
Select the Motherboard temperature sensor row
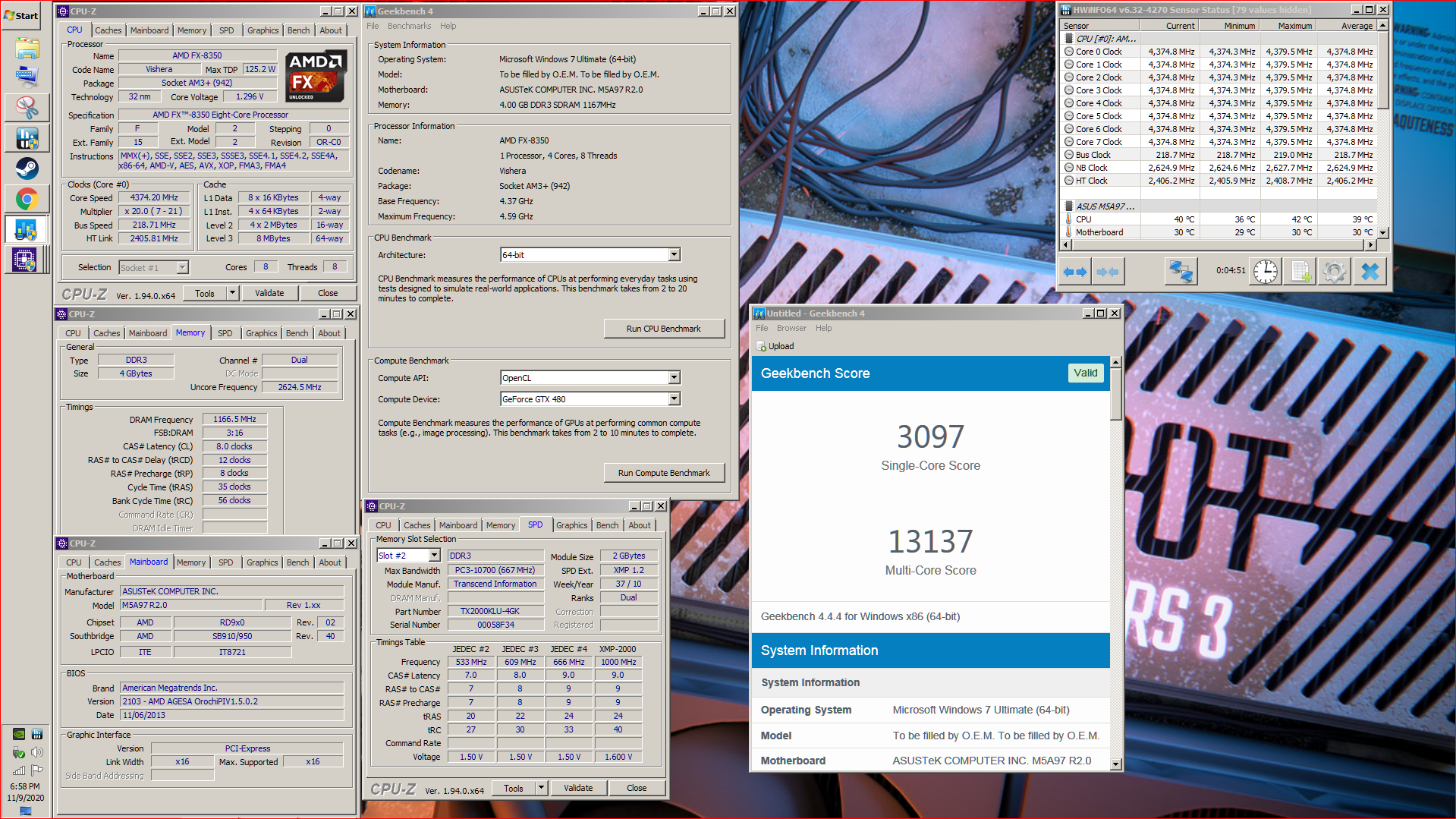tap(1219, 232)
